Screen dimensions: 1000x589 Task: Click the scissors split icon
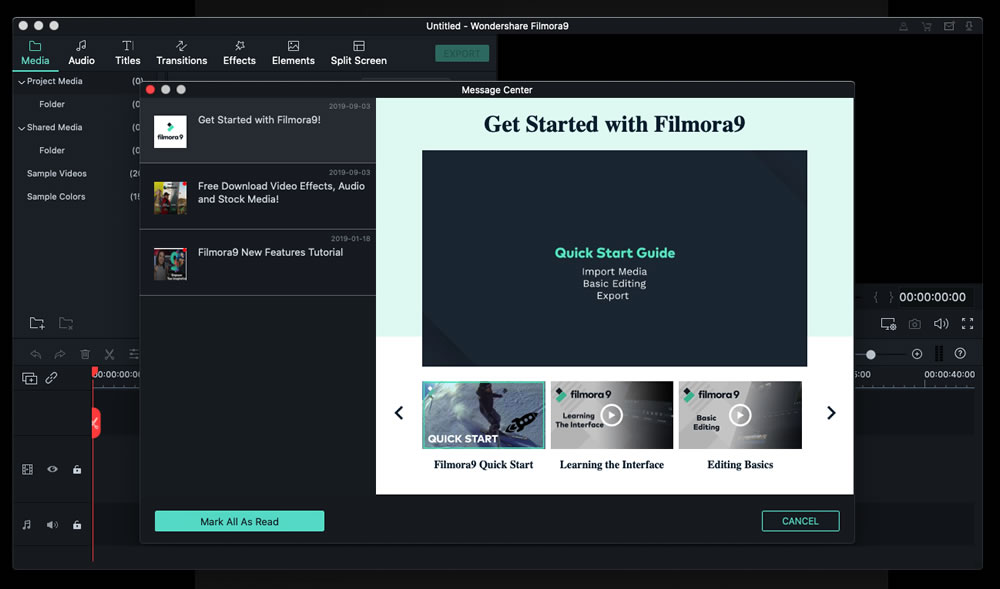coord(109,354)
